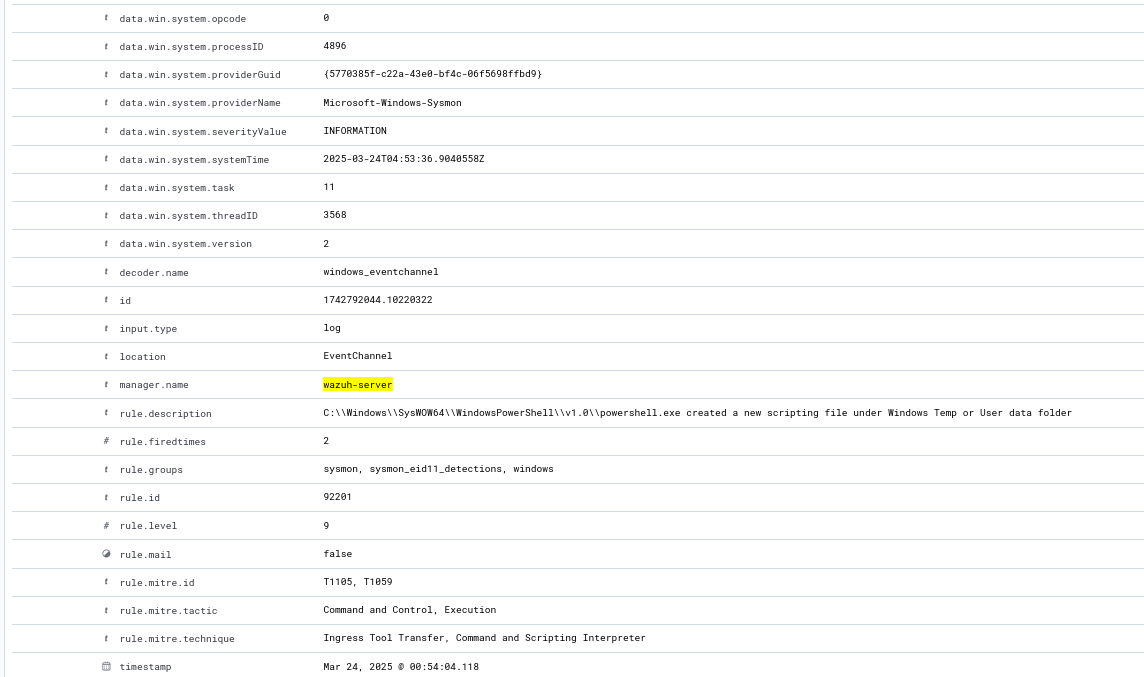The height and width of the screenshot is (677, 1144).
Task: Select the highlighted wazuh-server value
Action: click(x=358, y=384)
